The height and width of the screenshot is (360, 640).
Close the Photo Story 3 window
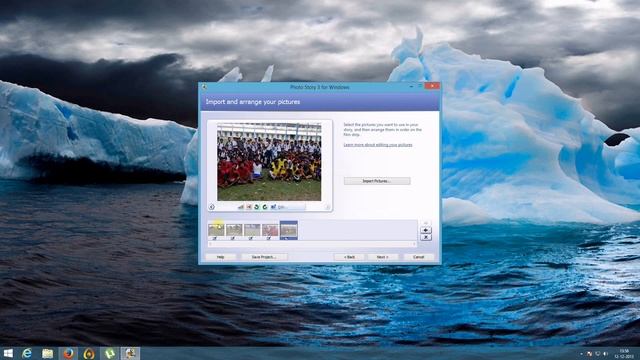432,86
